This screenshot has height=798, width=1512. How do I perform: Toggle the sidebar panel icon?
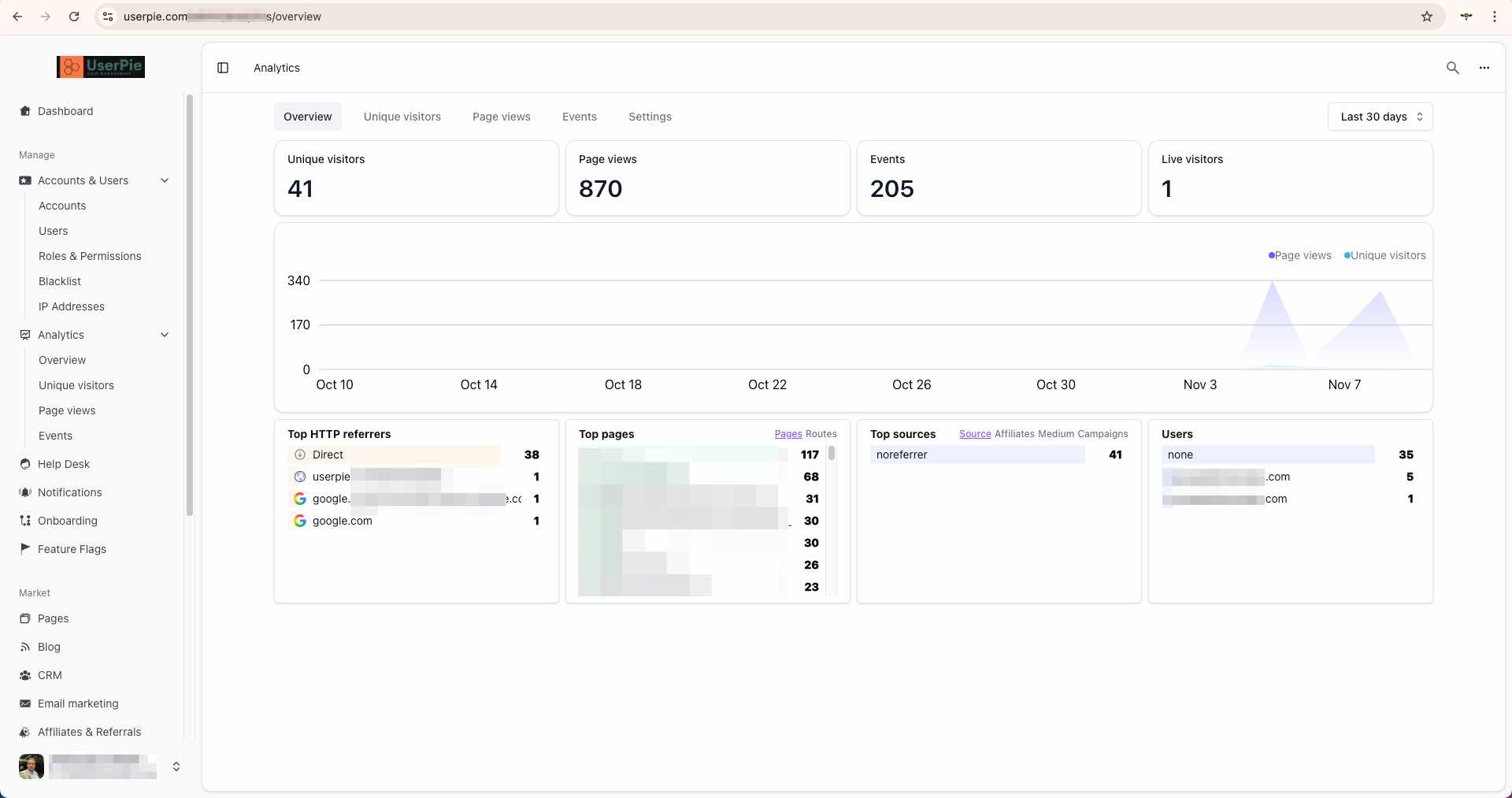coord(223,68)
